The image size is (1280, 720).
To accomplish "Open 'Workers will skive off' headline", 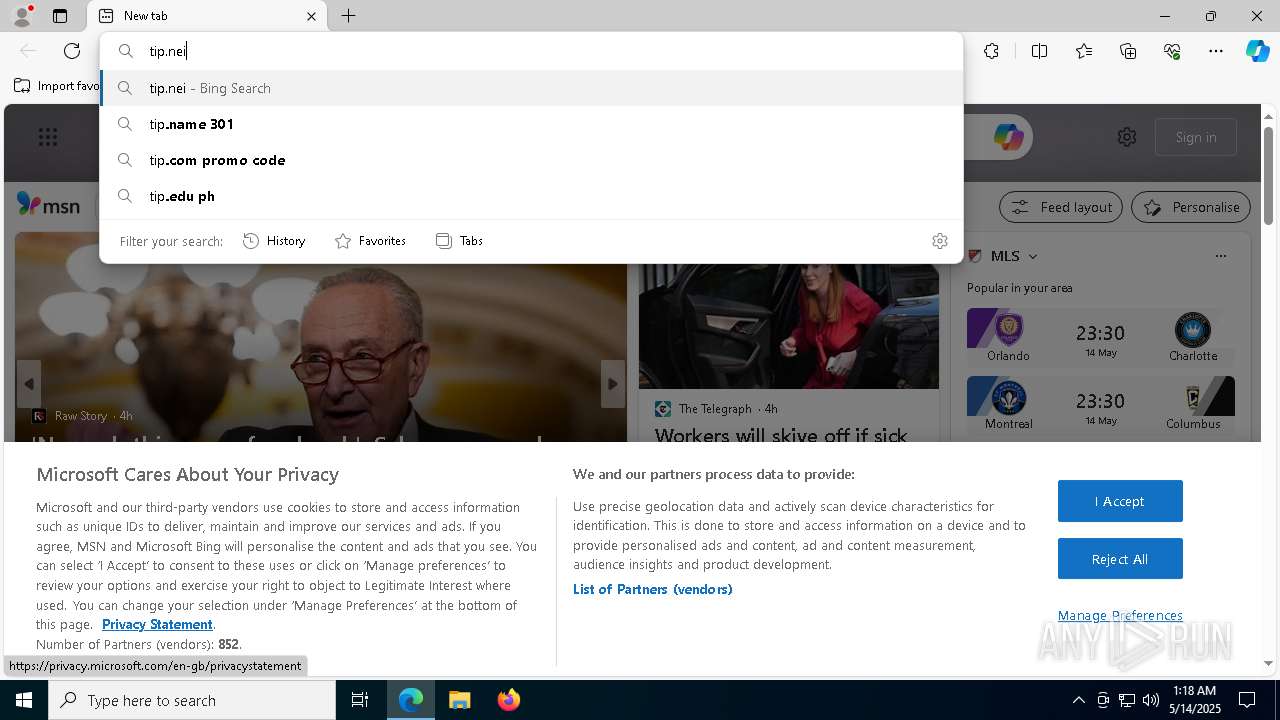I will 781,435.
